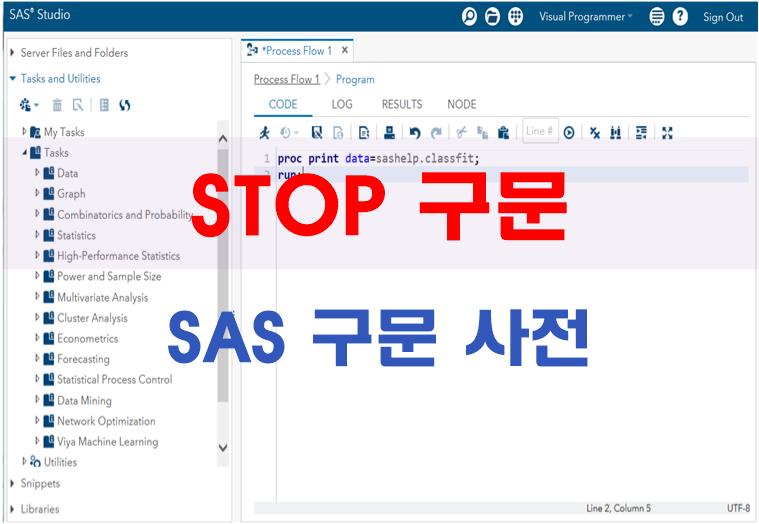Click the search magnifier icon in header
This screenshot has height=524, width=759.
click(469, 16)
